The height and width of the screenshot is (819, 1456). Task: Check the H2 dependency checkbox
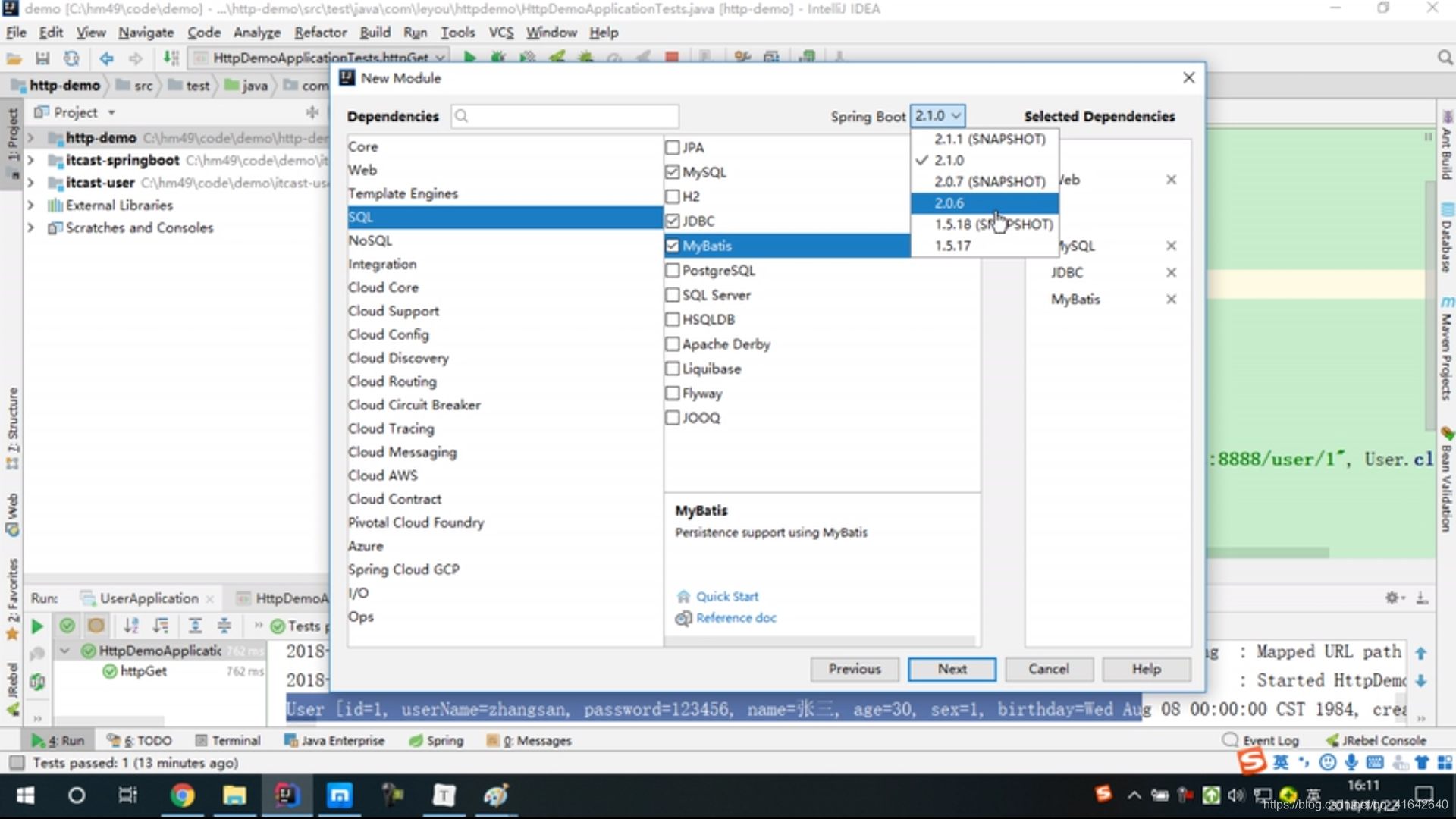pos(672,196)
